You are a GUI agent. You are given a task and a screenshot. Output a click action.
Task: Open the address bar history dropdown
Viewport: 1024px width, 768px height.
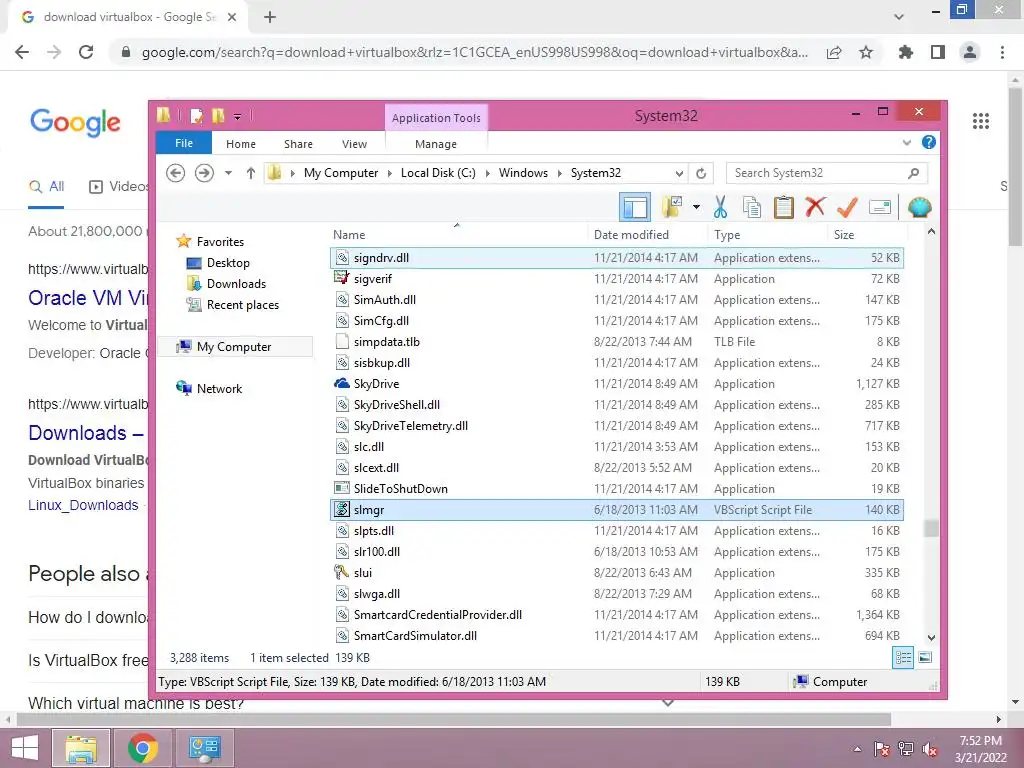[679, 174]
